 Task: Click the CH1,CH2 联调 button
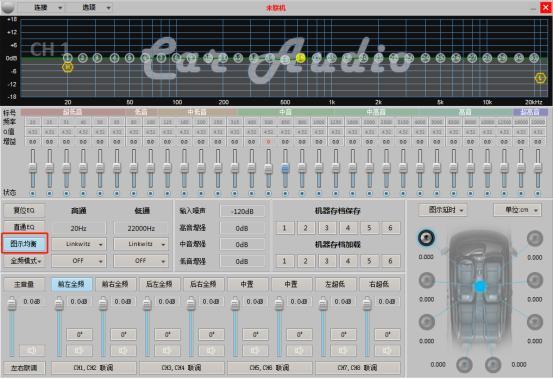tap(94, 368)
